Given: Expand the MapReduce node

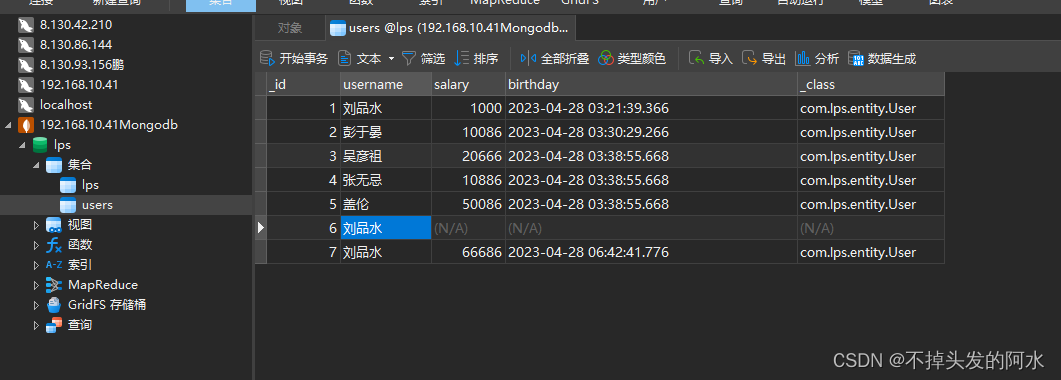Looking at the screenshot, I should coord(36,285).
